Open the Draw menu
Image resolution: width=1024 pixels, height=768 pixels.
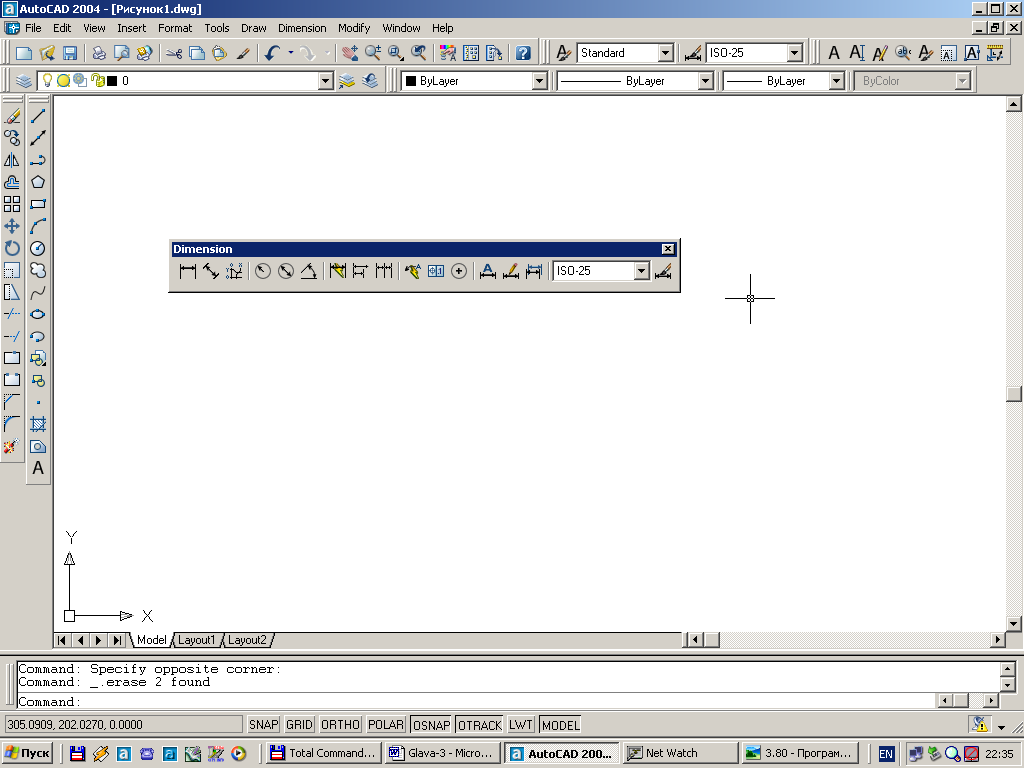pyautogui.click(x=253, y=28)
